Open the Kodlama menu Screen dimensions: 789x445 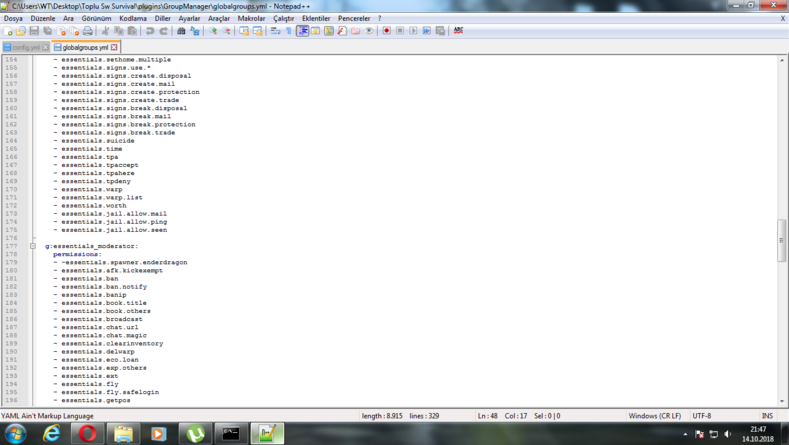[133, 19]
